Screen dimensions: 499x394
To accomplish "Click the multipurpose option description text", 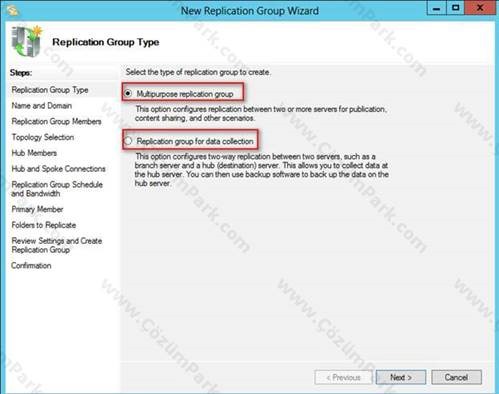I will (x=261, y=113).
